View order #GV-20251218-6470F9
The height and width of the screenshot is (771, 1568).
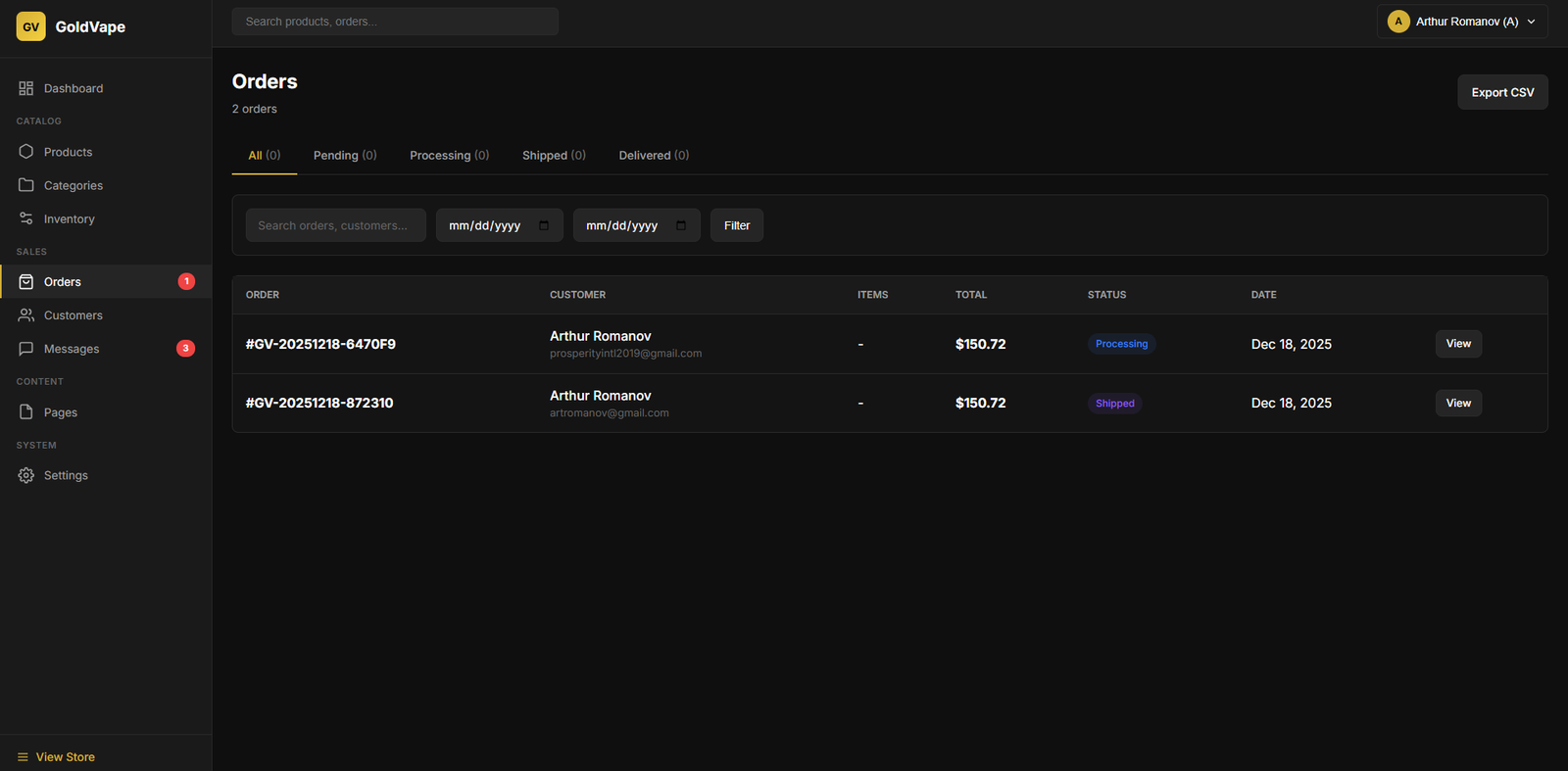(1457, 344)
